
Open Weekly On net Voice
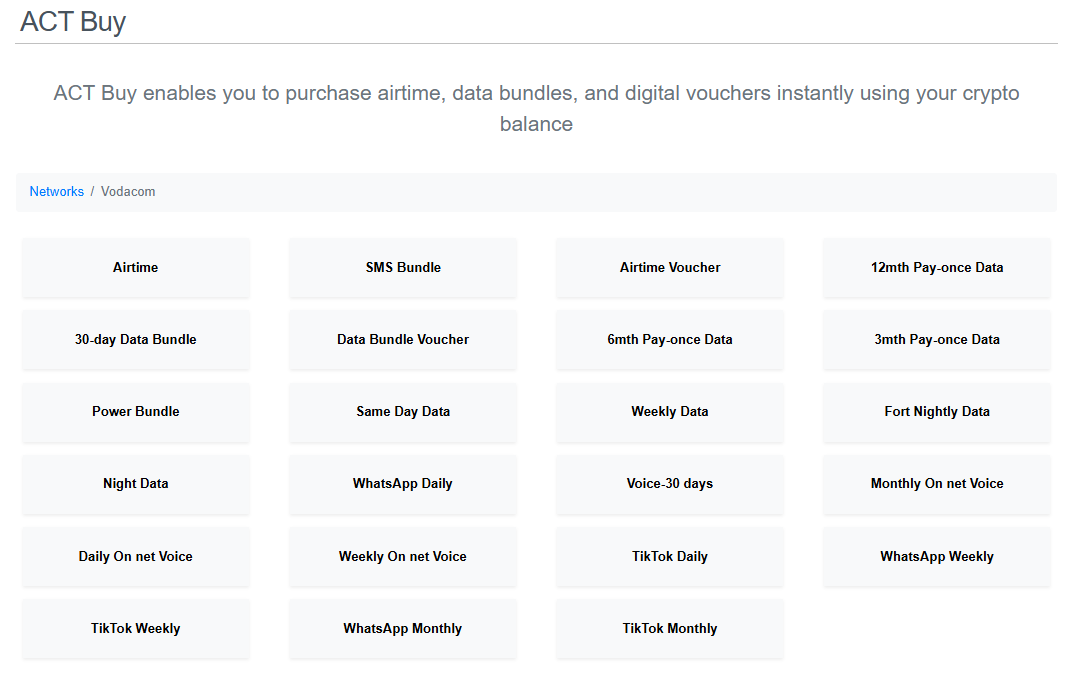pos(403,557)
